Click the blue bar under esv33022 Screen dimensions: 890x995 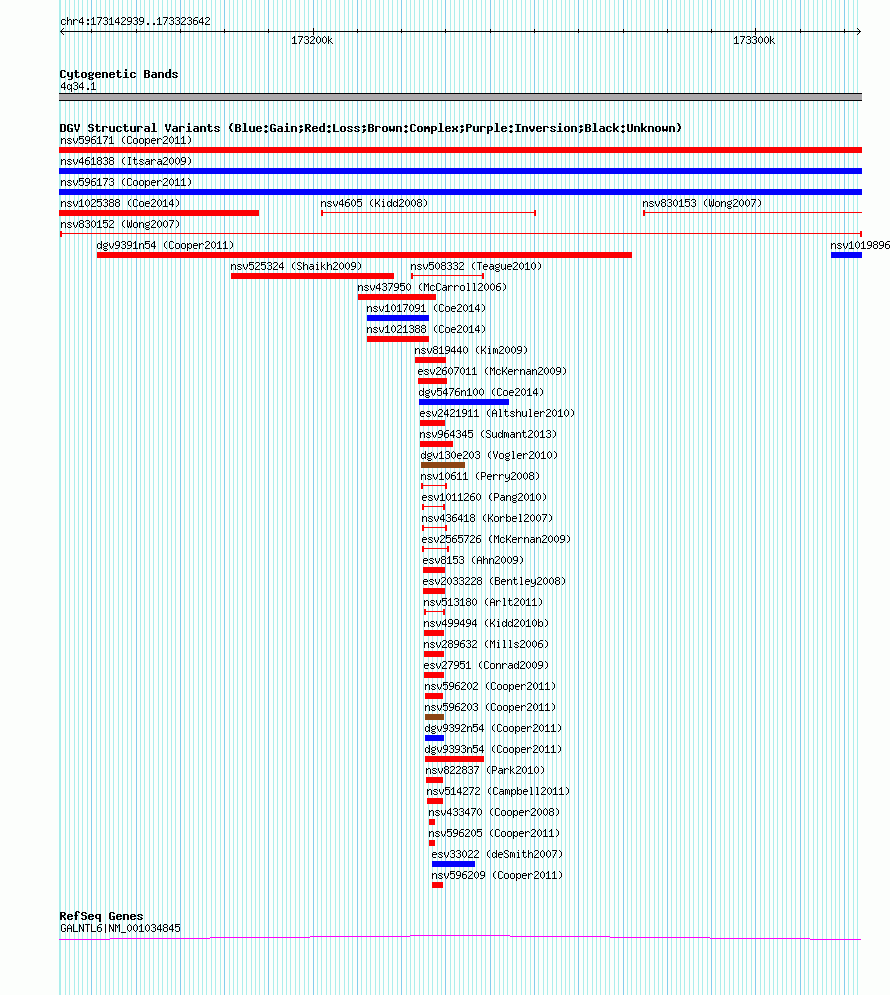453,864
